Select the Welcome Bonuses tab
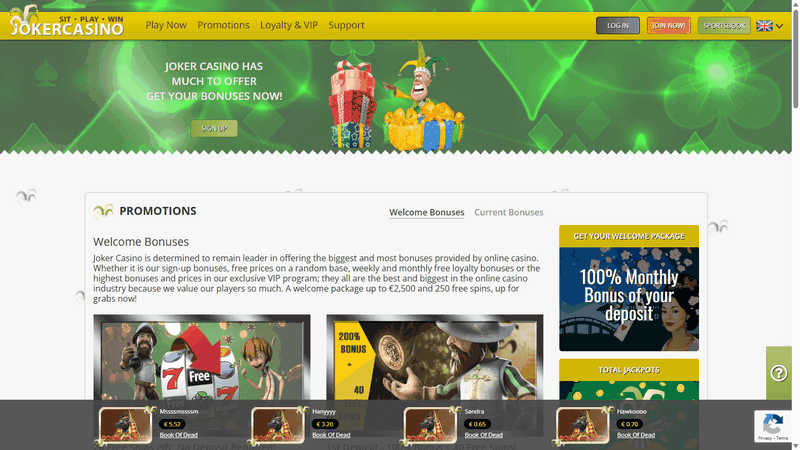This screenshot has height=450, width=800. 427,212
